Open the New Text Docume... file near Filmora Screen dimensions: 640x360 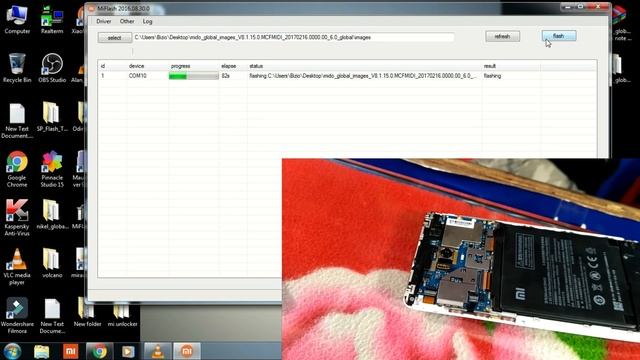point(52,316)
